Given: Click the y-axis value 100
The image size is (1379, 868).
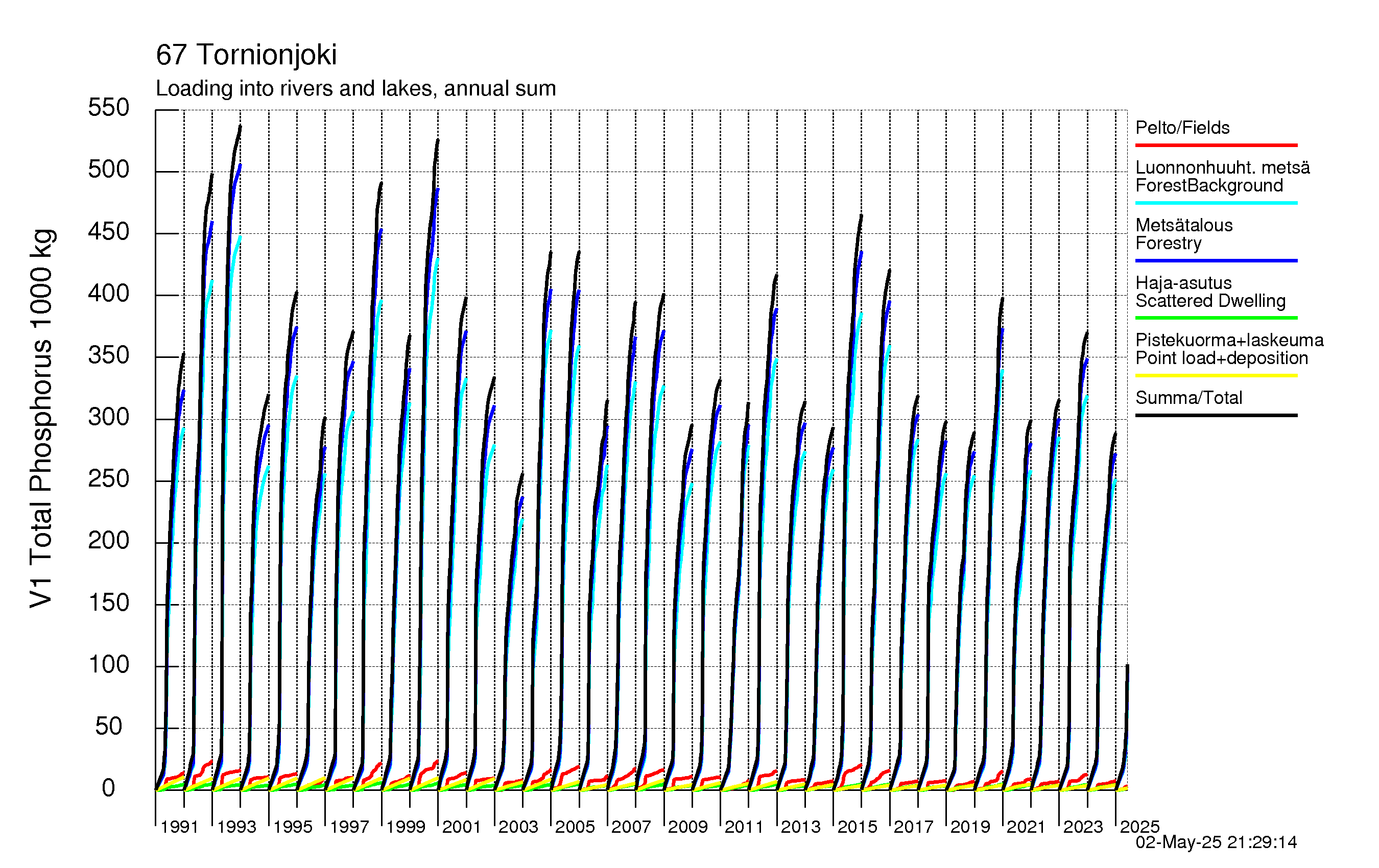Looking at the screenshot, I should (109, 664).
